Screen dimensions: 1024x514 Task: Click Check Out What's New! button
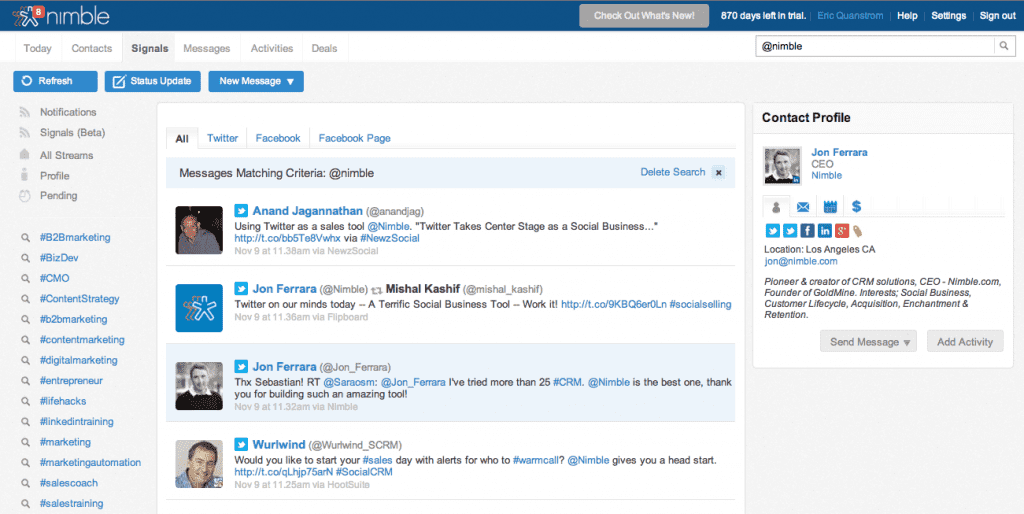tap(644, 16)
